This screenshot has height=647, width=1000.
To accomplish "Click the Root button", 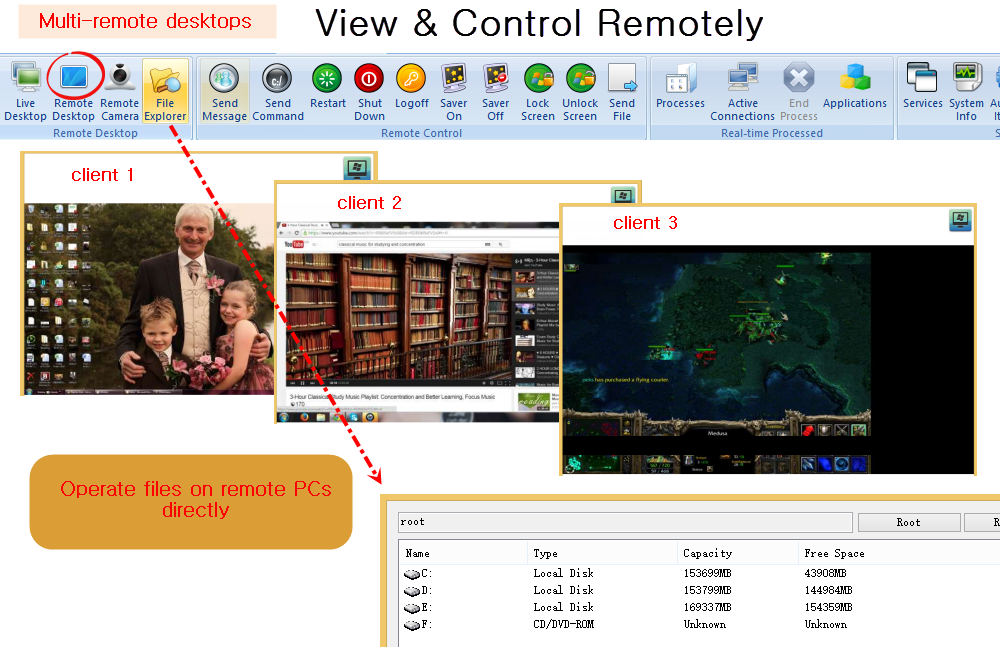I will [908, 522].
